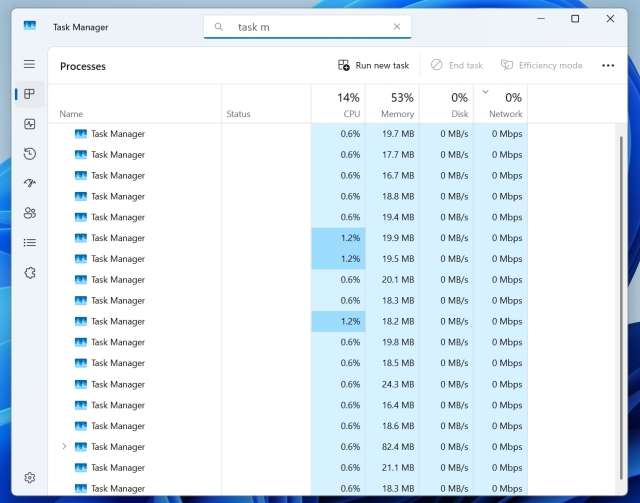This screenshot has height=503, width=640.
Task: Click Run new task
Action: point(373,65)
